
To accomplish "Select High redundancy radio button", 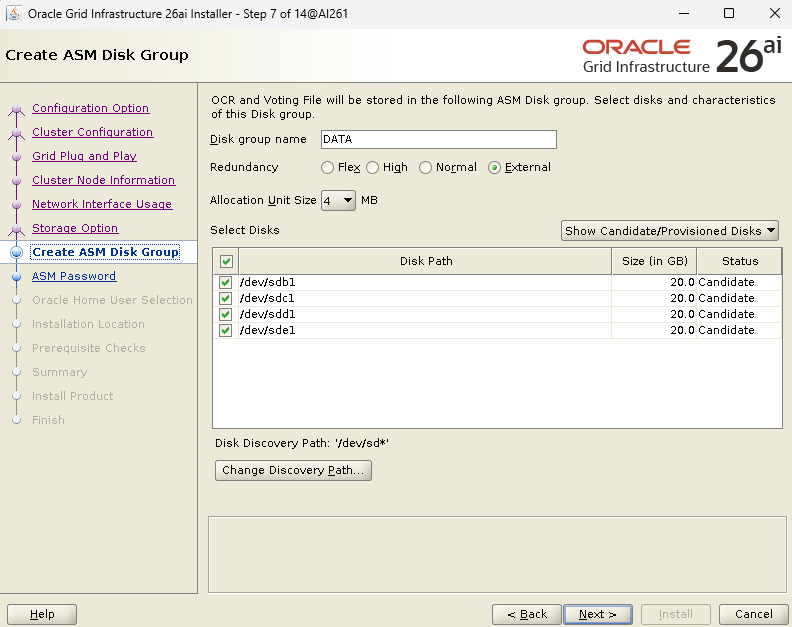I will 373,168.
